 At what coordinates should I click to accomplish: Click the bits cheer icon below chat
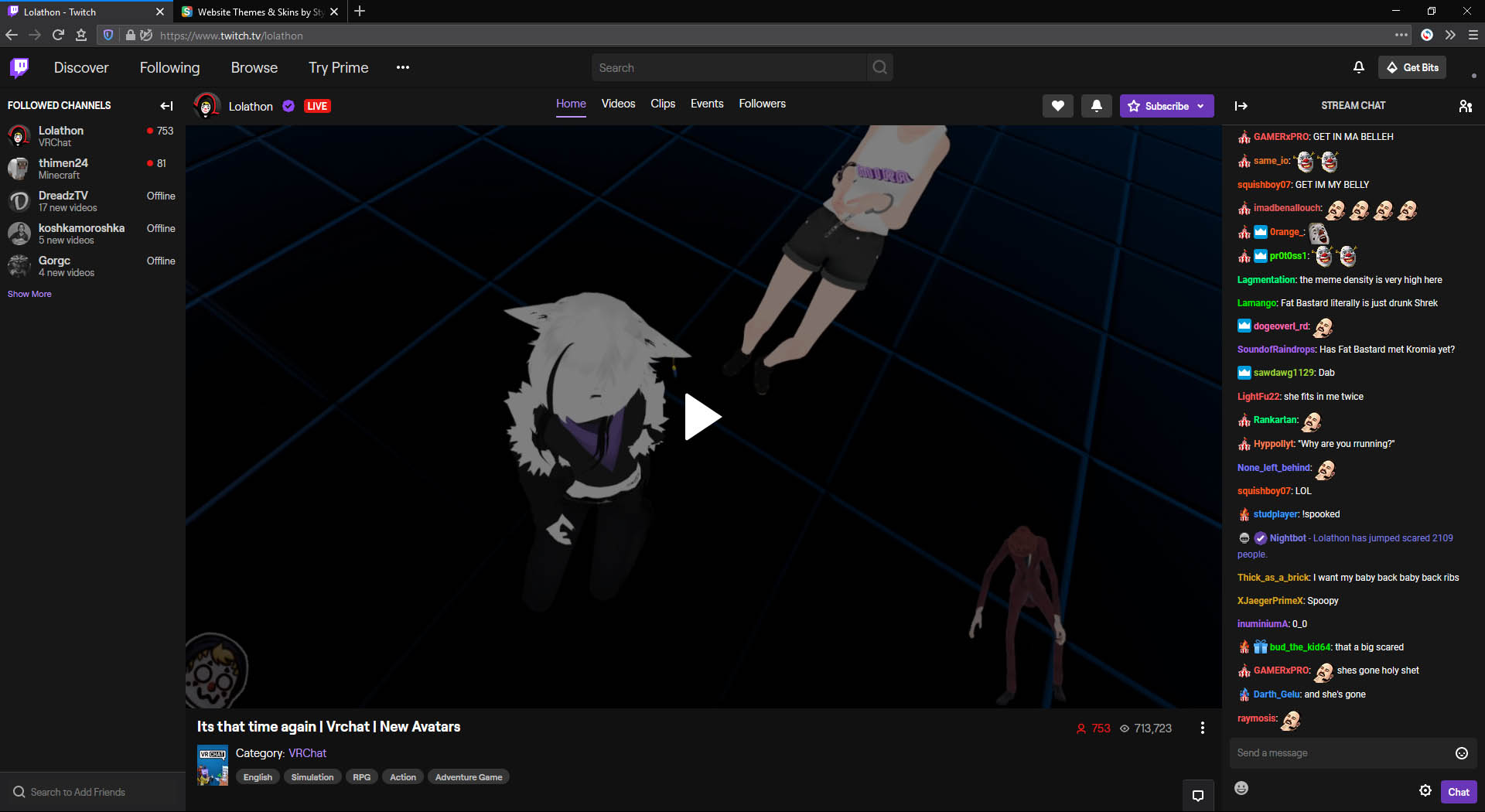point(1241,788)
